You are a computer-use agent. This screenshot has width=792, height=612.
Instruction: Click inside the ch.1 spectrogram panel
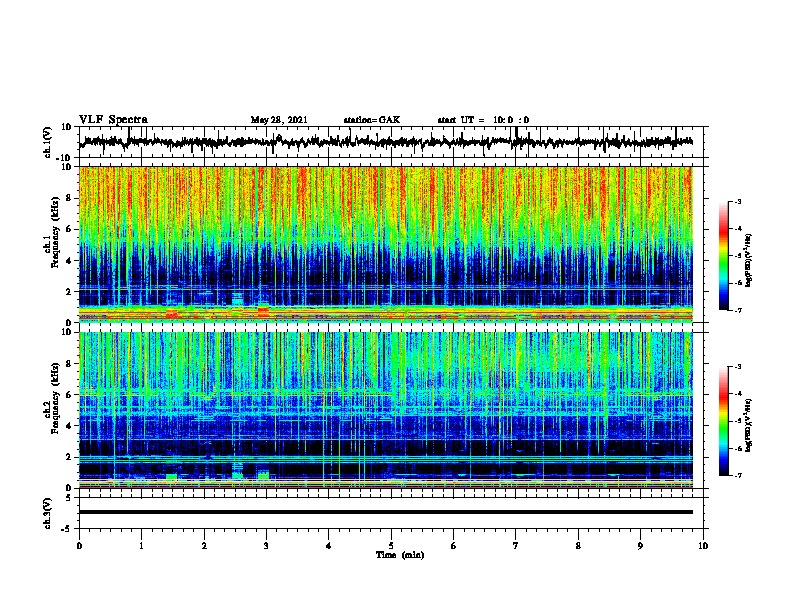(x=386, y=244)
